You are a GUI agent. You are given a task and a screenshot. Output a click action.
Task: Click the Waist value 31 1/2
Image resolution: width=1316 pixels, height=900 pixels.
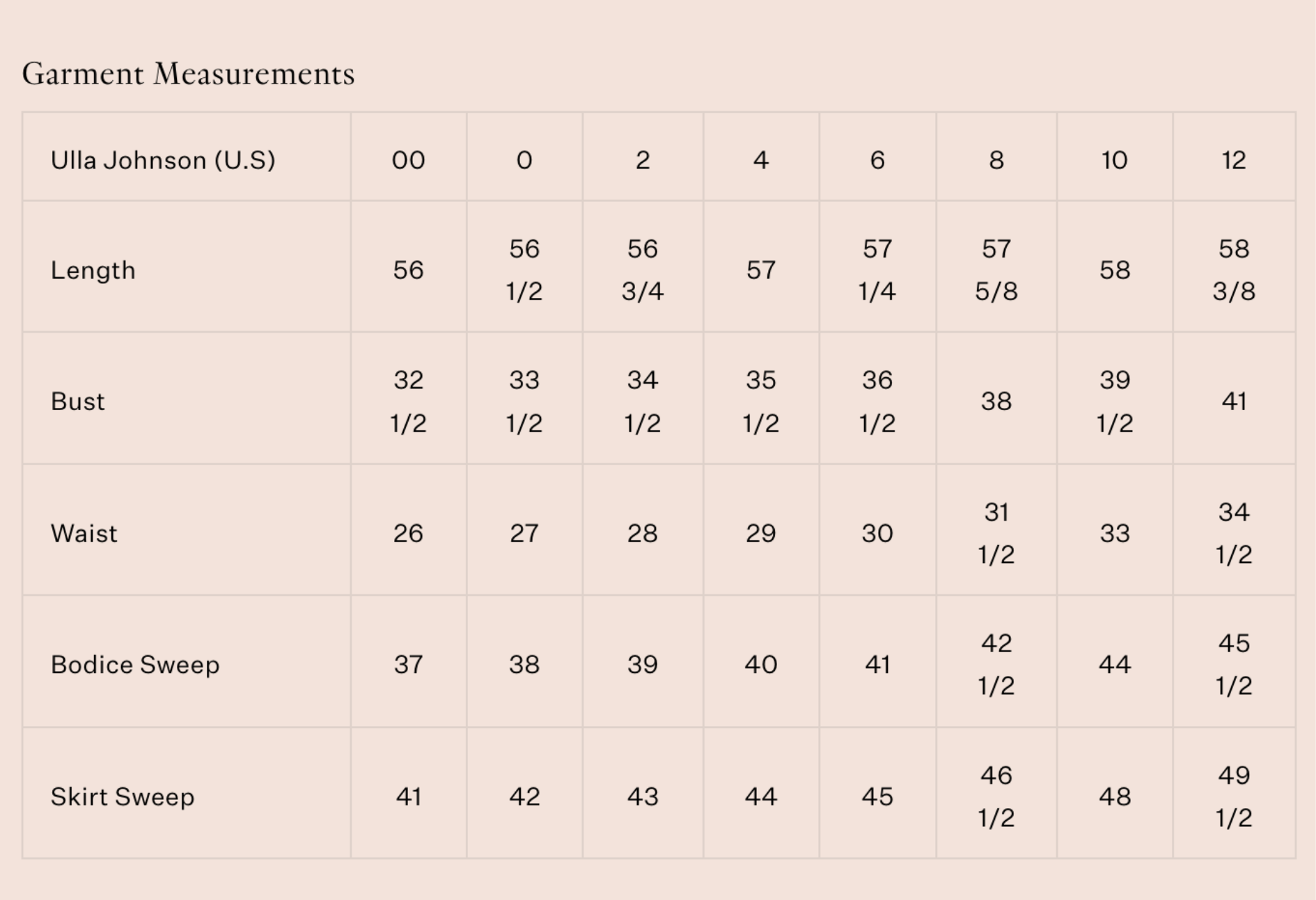pos(996,533)
